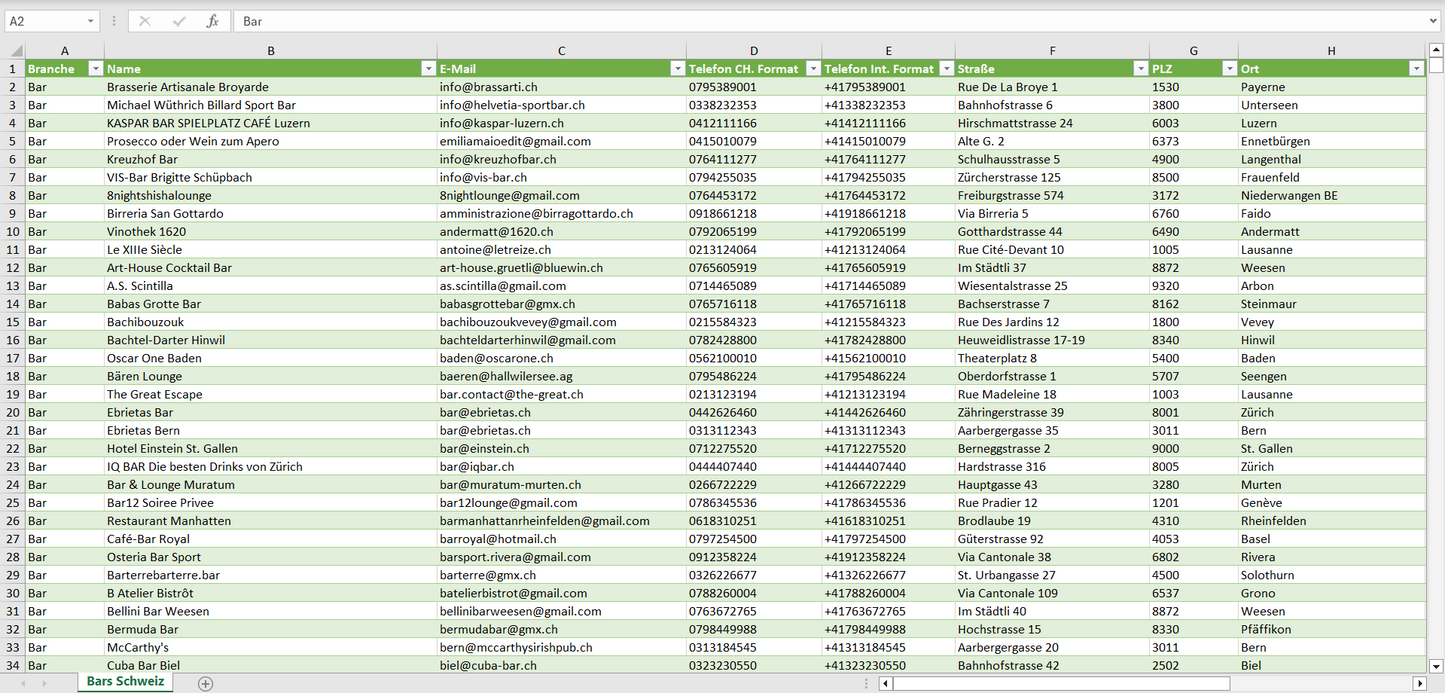Click the Insert Function fx icon

212,21
